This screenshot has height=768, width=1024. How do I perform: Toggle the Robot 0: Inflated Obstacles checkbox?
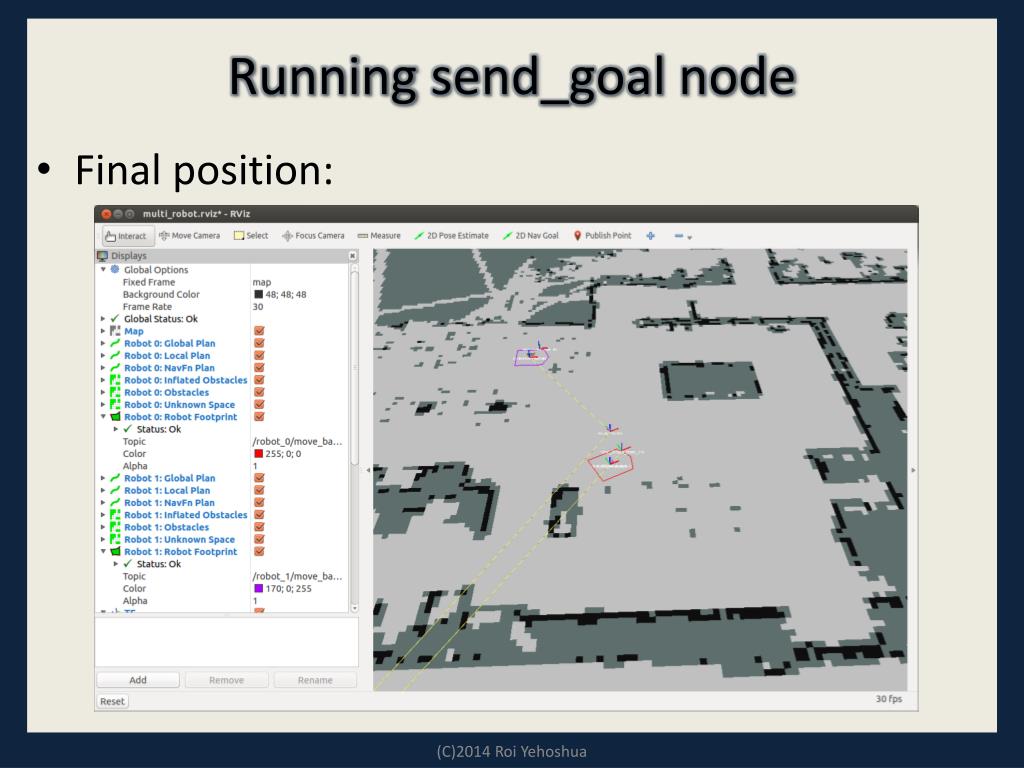259,380
